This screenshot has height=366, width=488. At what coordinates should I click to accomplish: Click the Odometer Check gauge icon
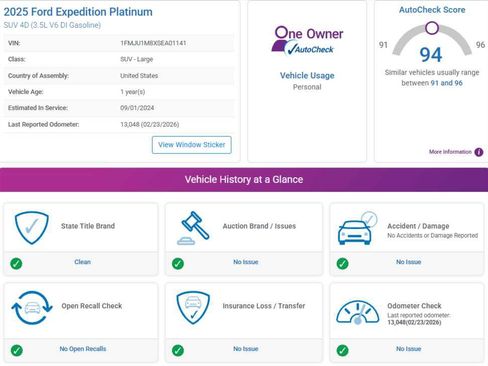[x=357, y=312]
